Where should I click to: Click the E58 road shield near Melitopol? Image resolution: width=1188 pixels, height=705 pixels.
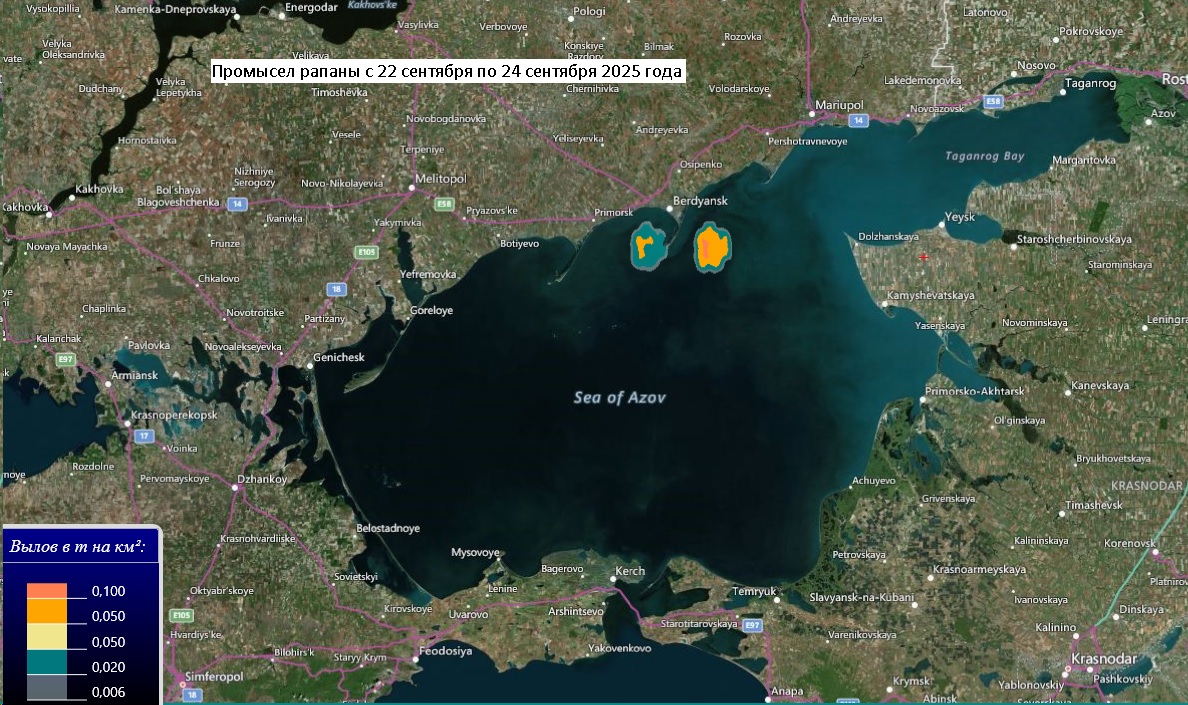[x=443, y=204]
